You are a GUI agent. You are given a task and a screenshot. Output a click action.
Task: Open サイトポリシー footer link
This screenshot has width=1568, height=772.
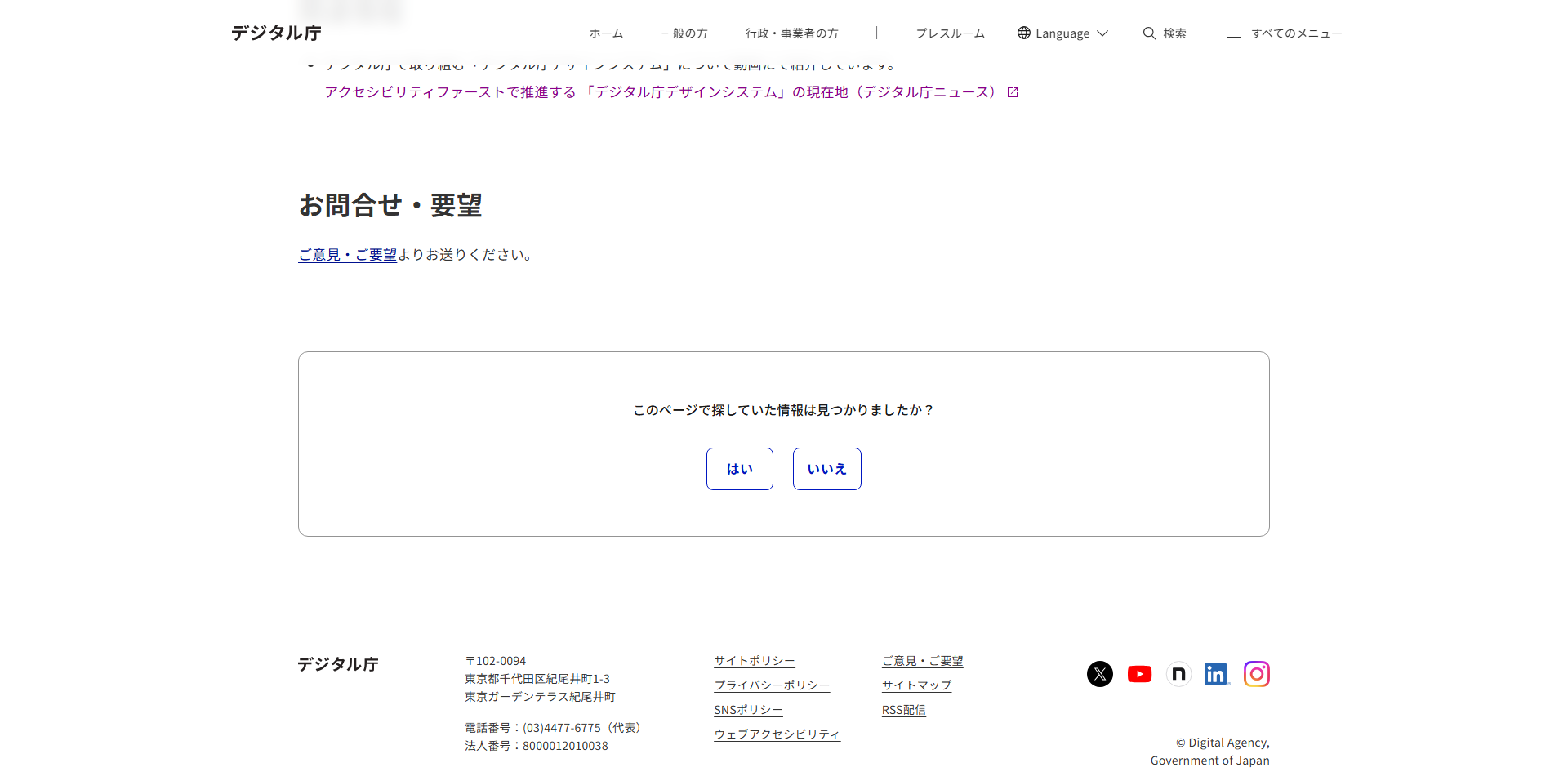tap(755, 661)
